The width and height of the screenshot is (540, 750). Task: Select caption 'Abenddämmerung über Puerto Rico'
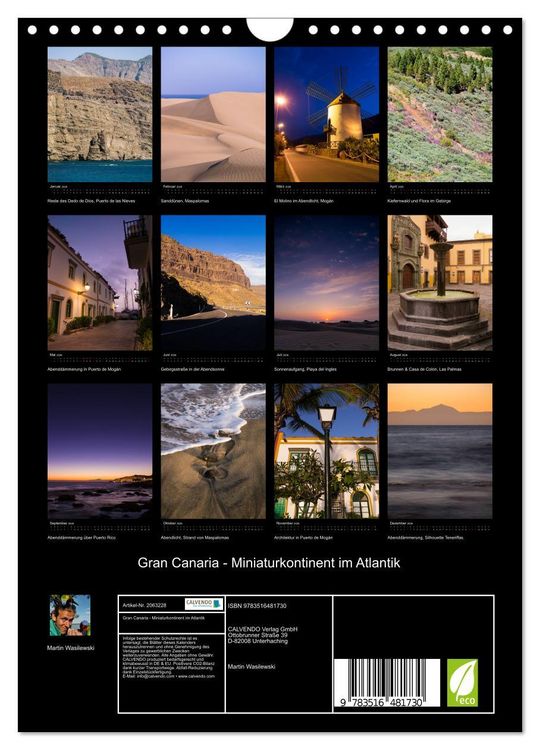pos(81,538)
